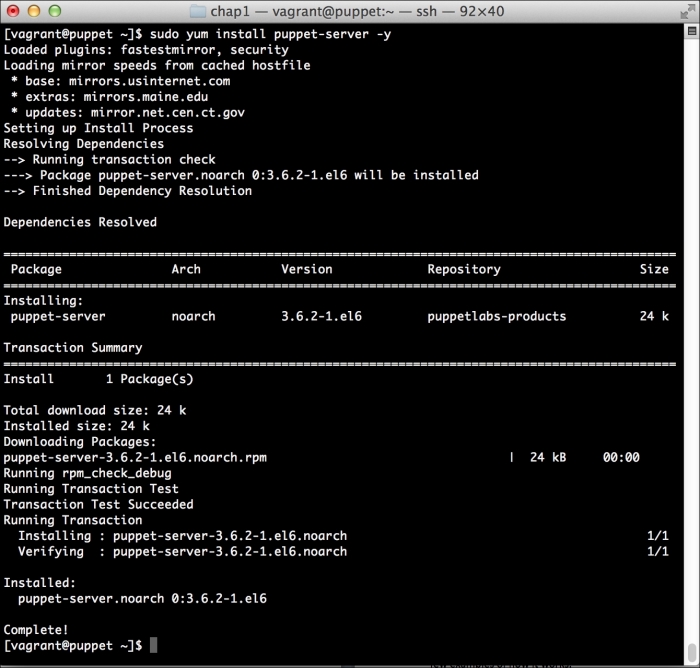700x668 pixels.
Task: Close the terminal window with red button
Action: click(x=13, y=11)
